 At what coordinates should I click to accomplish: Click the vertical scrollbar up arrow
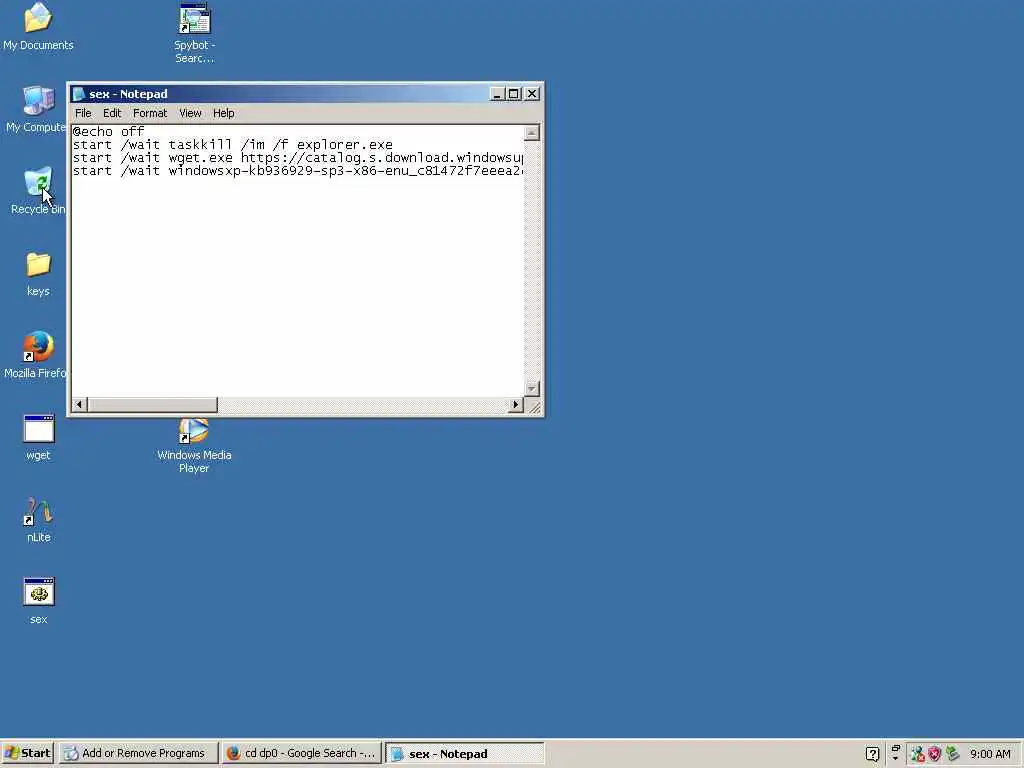[532, 133]
